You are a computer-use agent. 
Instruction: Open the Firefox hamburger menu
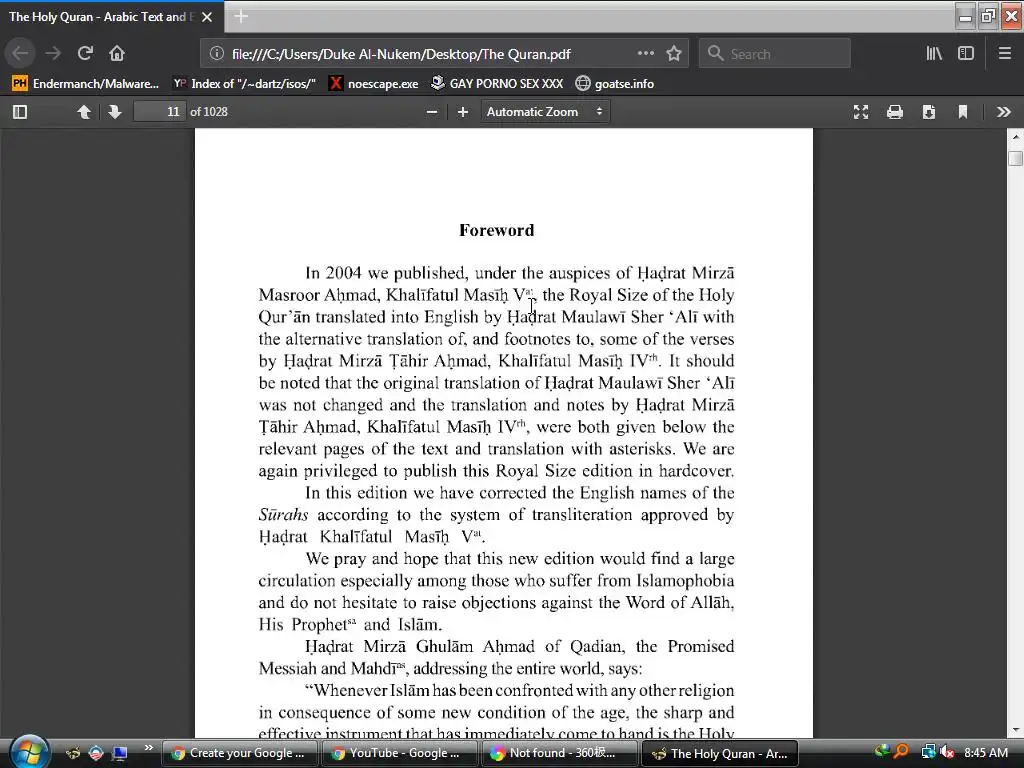(1004, 53)
